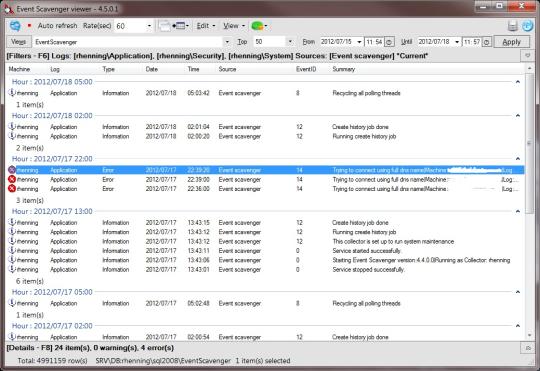The width and height of the screenshot is (540, 371).
Task: Open the View menu
Action: 234,26
